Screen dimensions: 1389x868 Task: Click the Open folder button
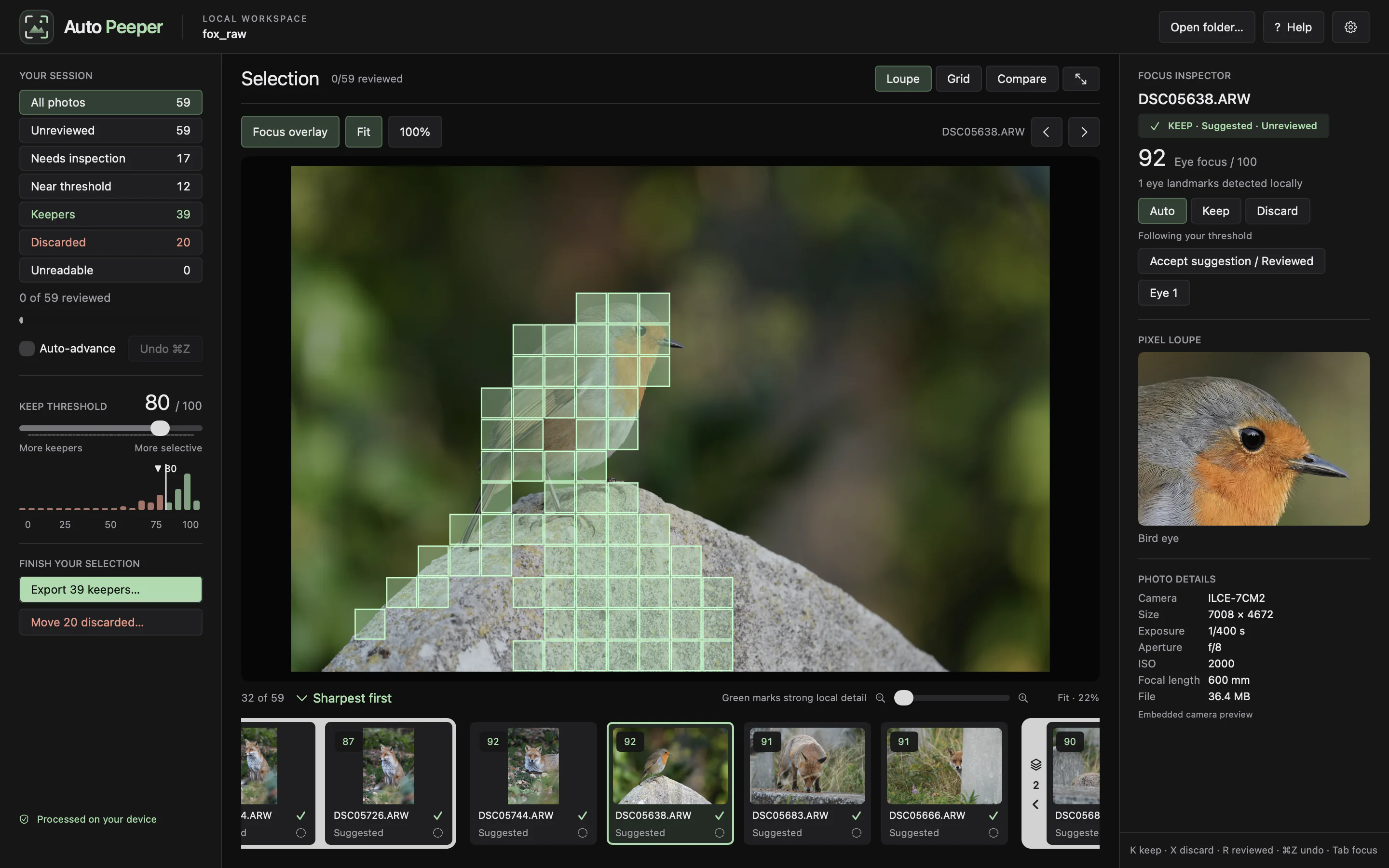(1207, 27)
